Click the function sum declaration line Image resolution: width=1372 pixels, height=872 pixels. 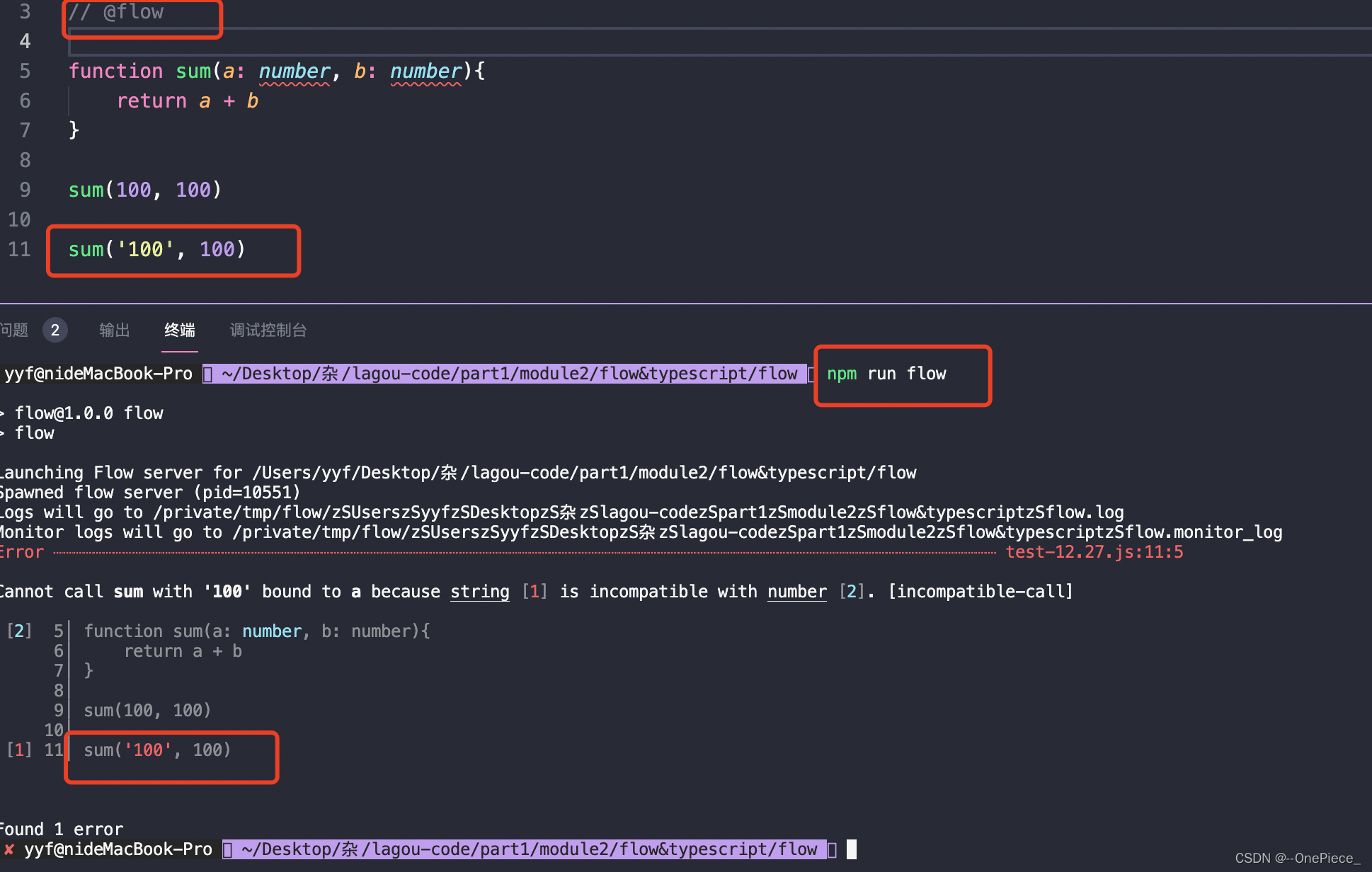tap(277, 71)
